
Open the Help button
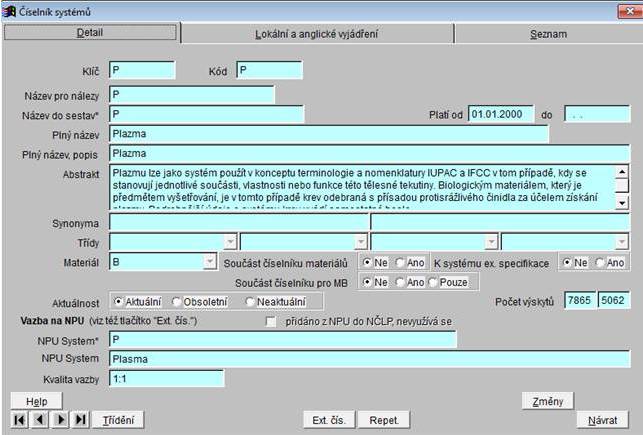(37, 401)
